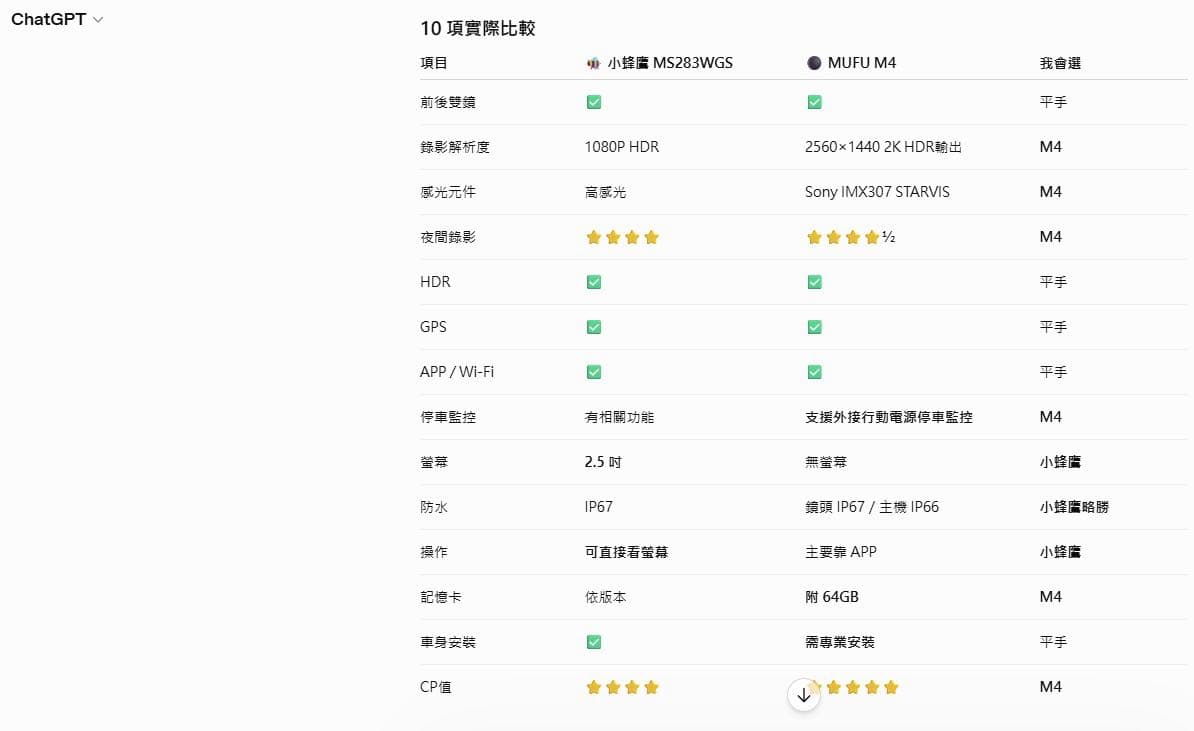Click the heading 10 項實際比較
This screenshot has width=1194, height=731.
[x=477, y=28]
